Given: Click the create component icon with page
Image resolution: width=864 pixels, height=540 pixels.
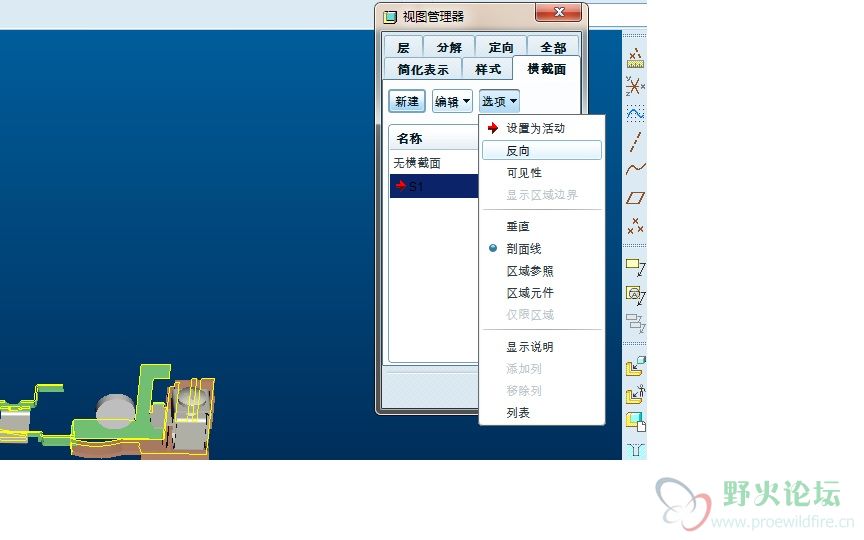Looking at the screenshot, I should pos(635,422).
